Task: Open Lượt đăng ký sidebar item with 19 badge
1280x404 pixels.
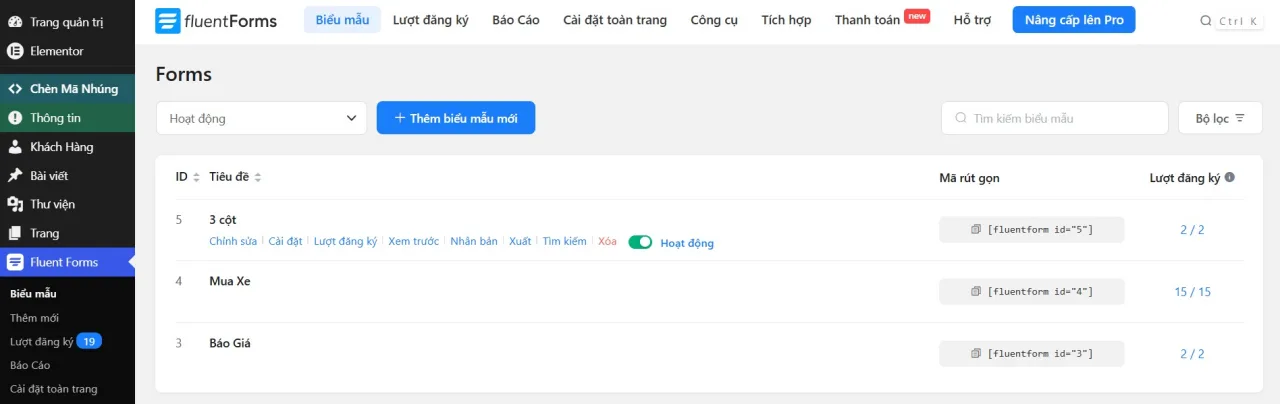Action: (x=55, y=341)
